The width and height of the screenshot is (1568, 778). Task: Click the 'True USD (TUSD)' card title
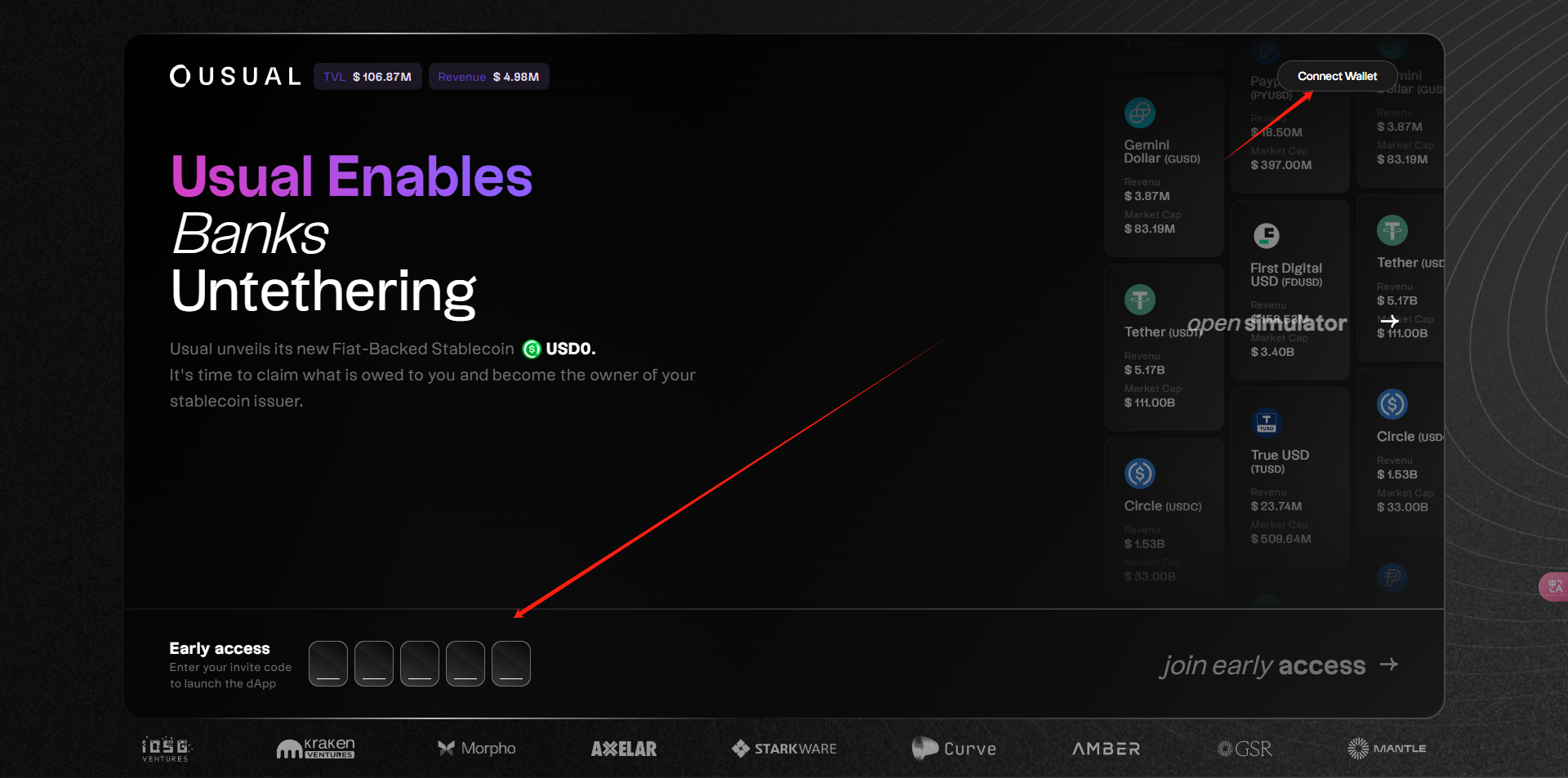[x=1280, y=461]
